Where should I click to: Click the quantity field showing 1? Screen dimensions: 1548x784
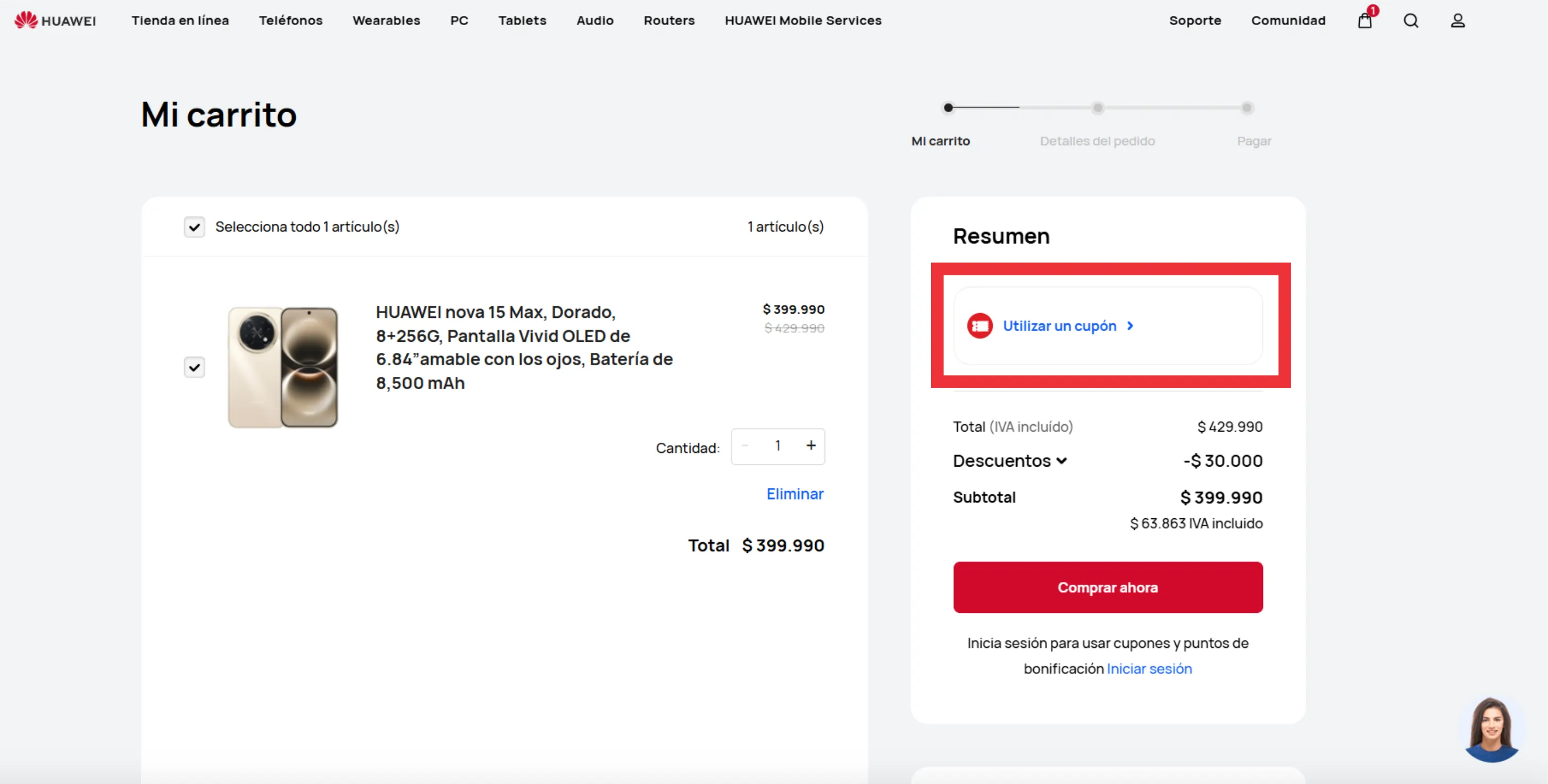(x=777, y=446)
